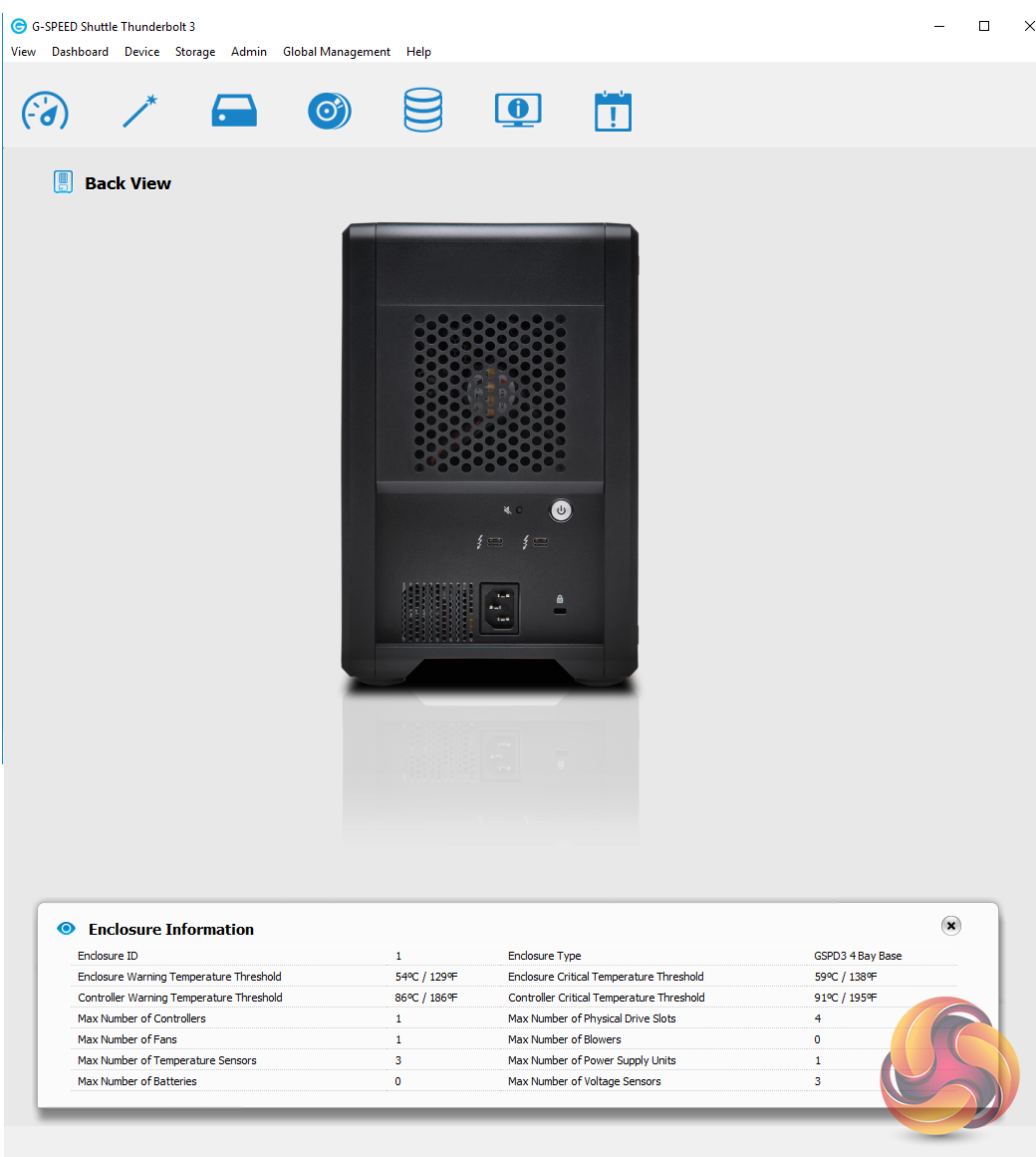Select Controller Critical Temperature Threshold label
The width and height of the screenshot is (1036, 1157).
click(x=606, y=998)
